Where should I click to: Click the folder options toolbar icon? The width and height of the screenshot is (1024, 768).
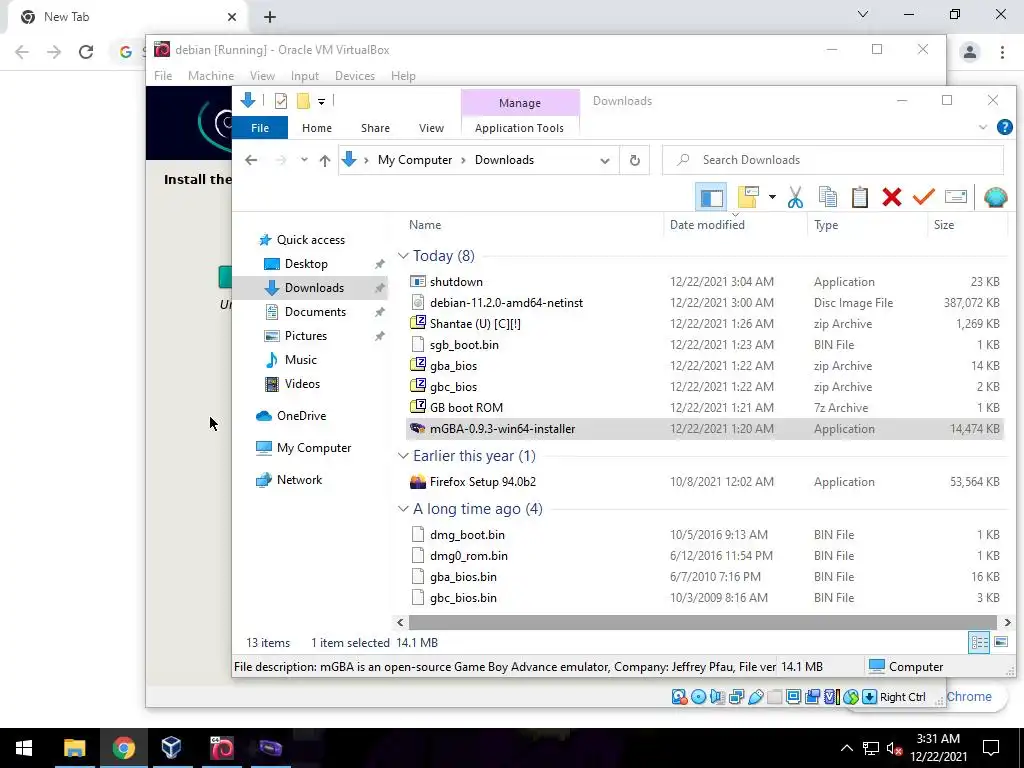pyautogui.click(x=748, y=197)
